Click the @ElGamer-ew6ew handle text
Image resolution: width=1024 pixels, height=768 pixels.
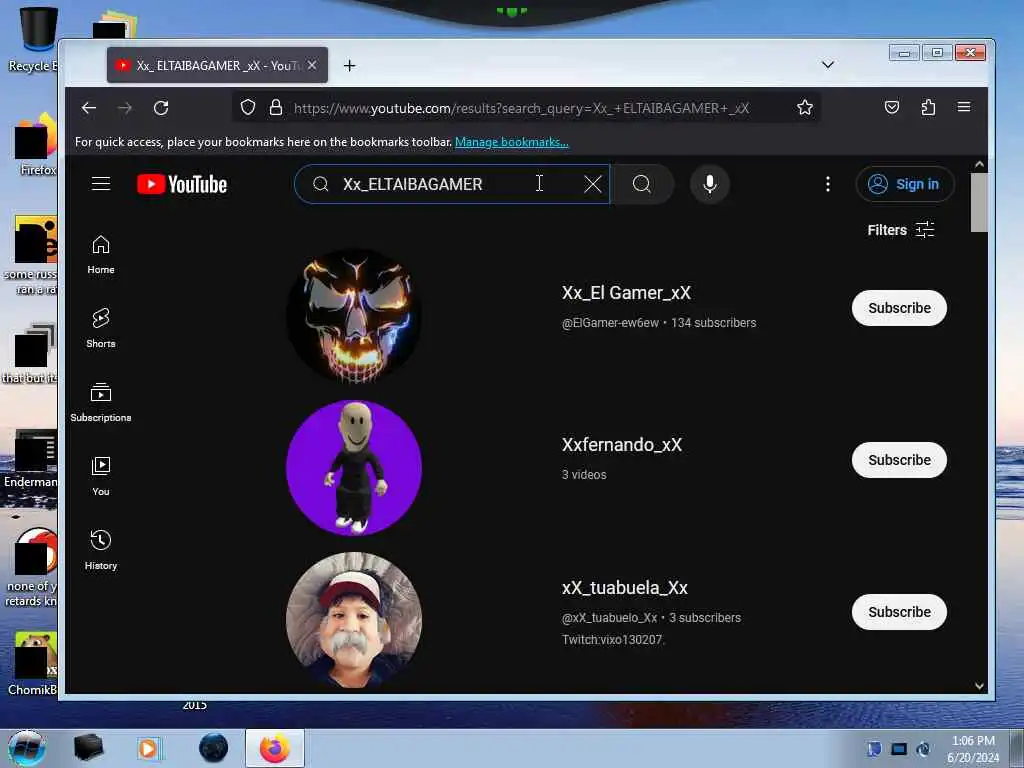tap(610, 323)
